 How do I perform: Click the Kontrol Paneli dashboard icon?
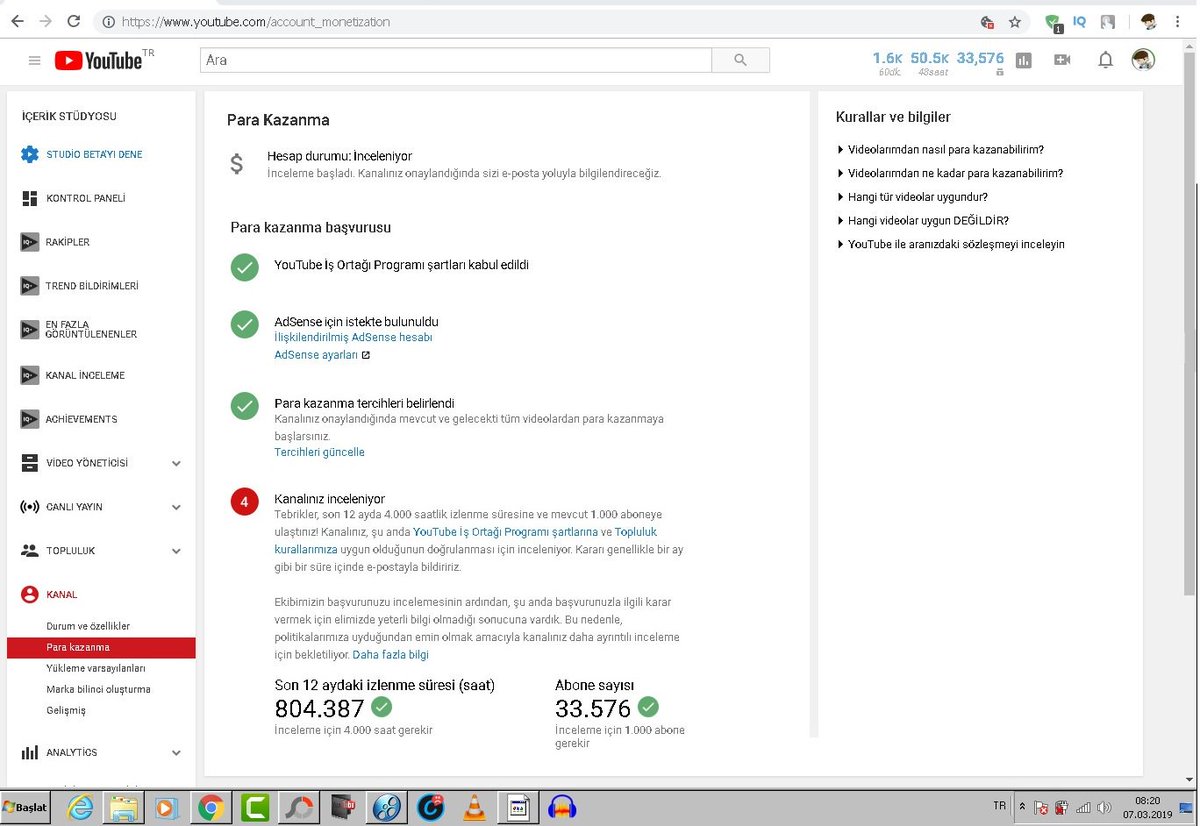pos(30,198)
